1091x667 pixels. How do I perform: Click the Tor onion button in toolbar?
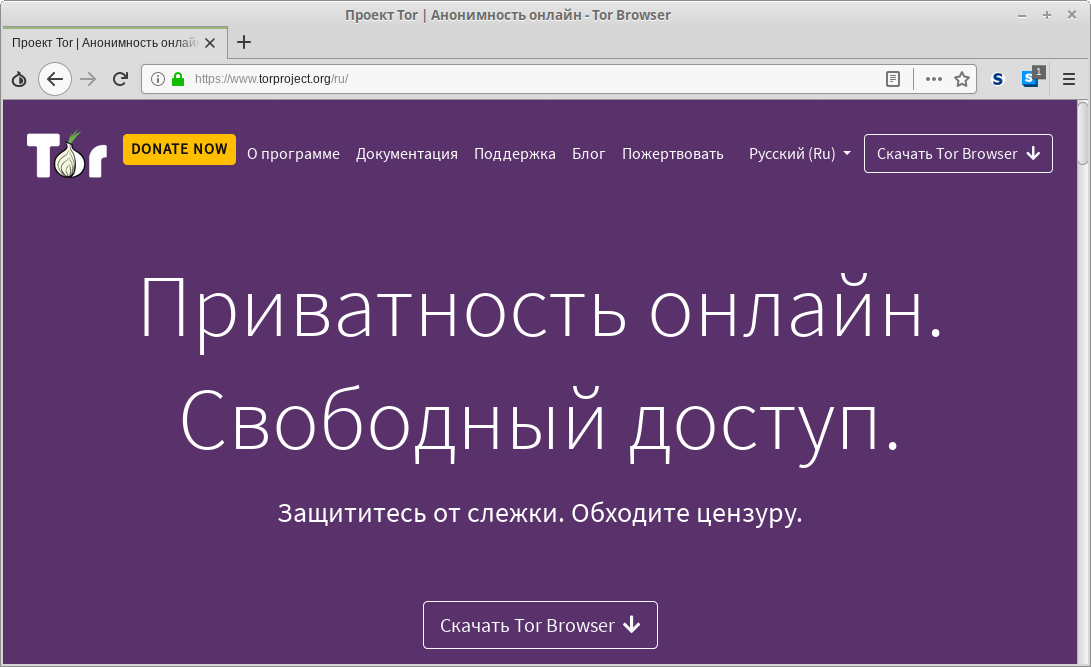pos(18,79)
